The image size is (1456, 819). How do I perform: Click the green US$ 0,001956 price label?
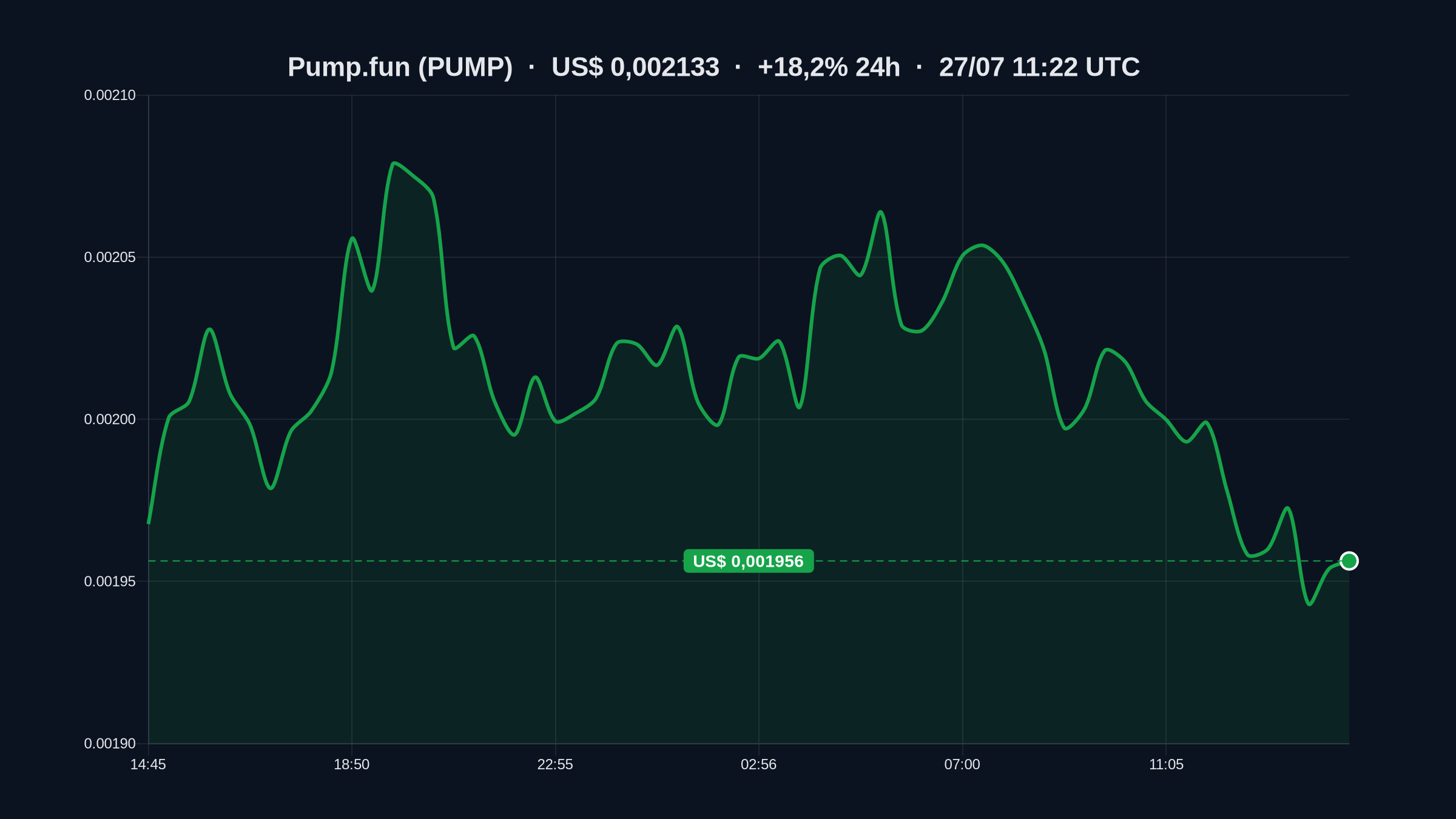(749, 561)
